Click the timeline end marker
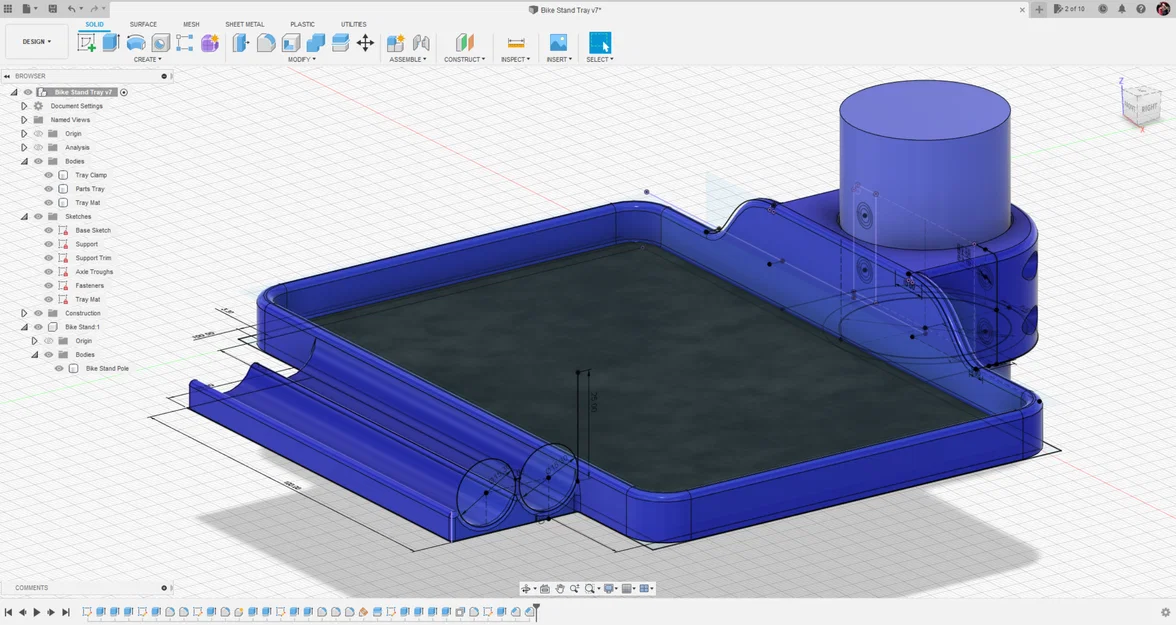 pyautogui.click(x=537, y=607)
